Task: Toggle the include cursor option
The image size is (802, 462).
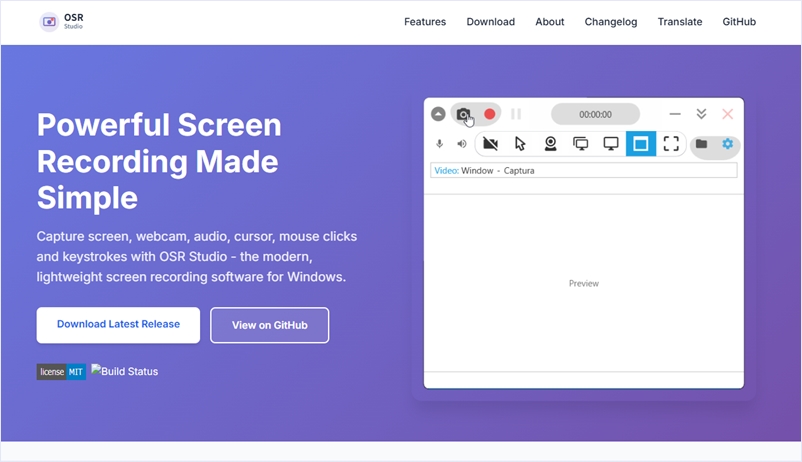Action: (x=520, y=144)
